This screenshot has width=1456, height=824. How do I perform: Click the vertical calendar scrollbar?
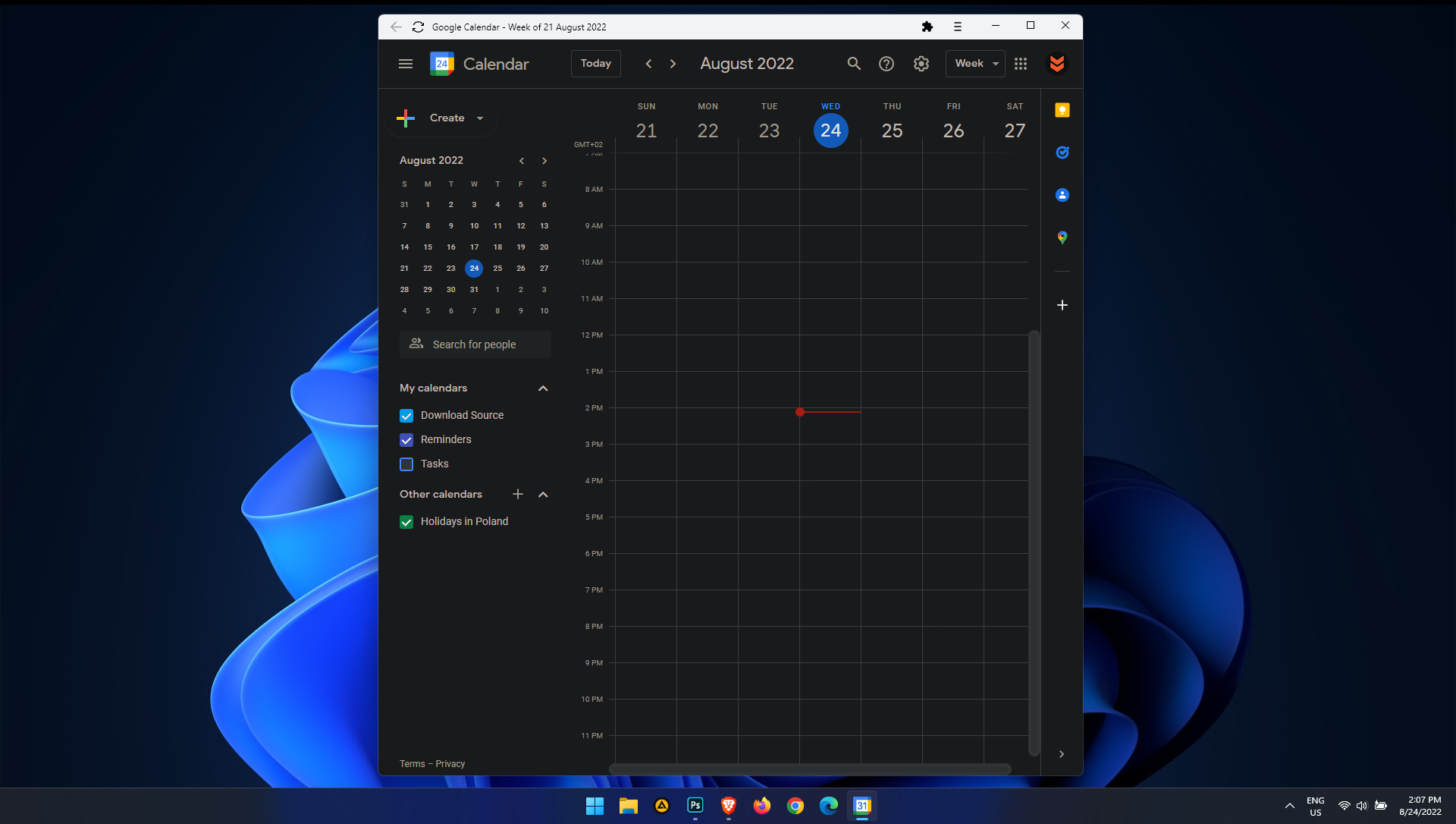1034,543
